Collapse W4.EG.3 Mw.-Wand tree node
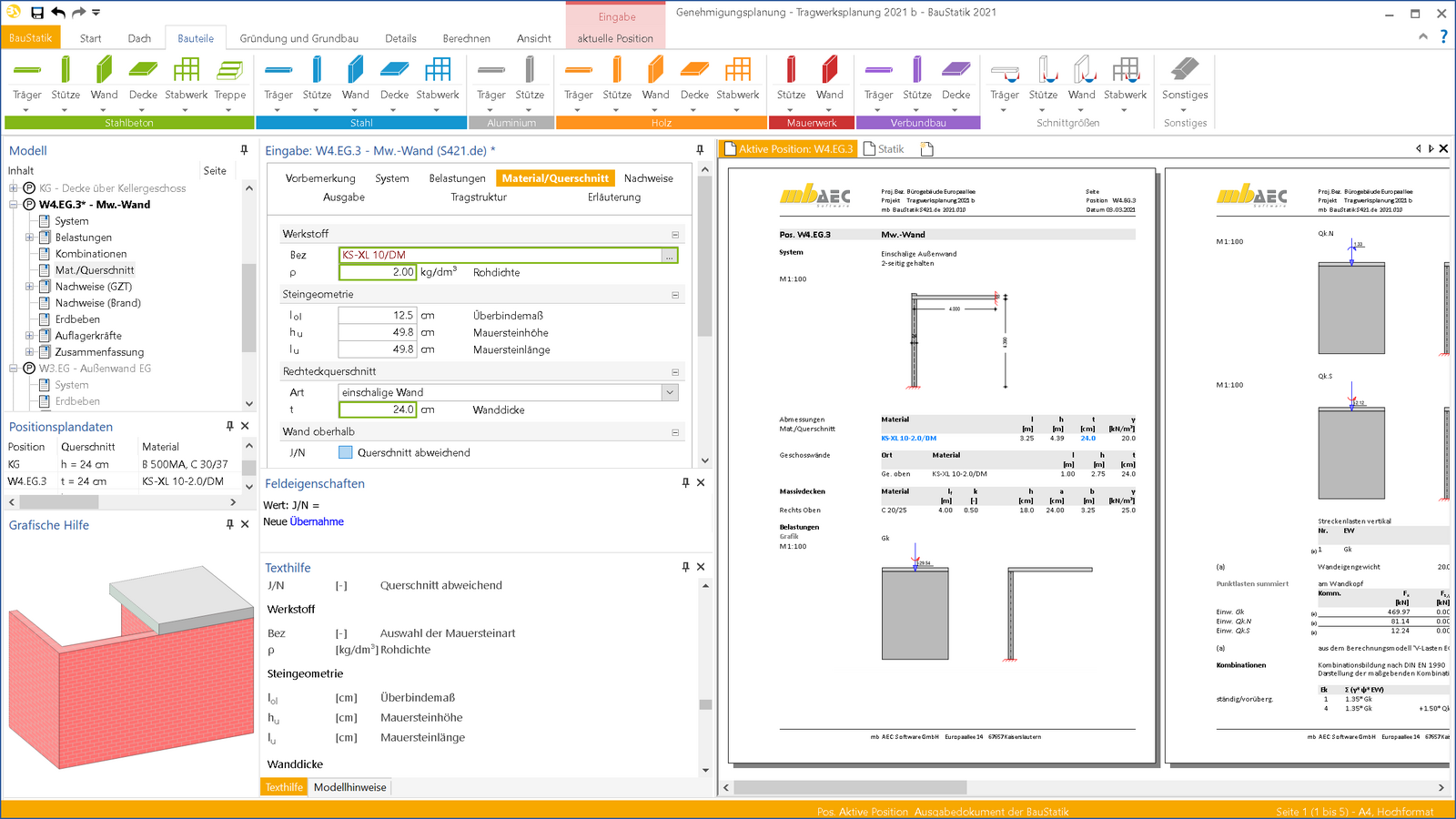The width and height of the screenshot is (1456, 819). point(14,205)
